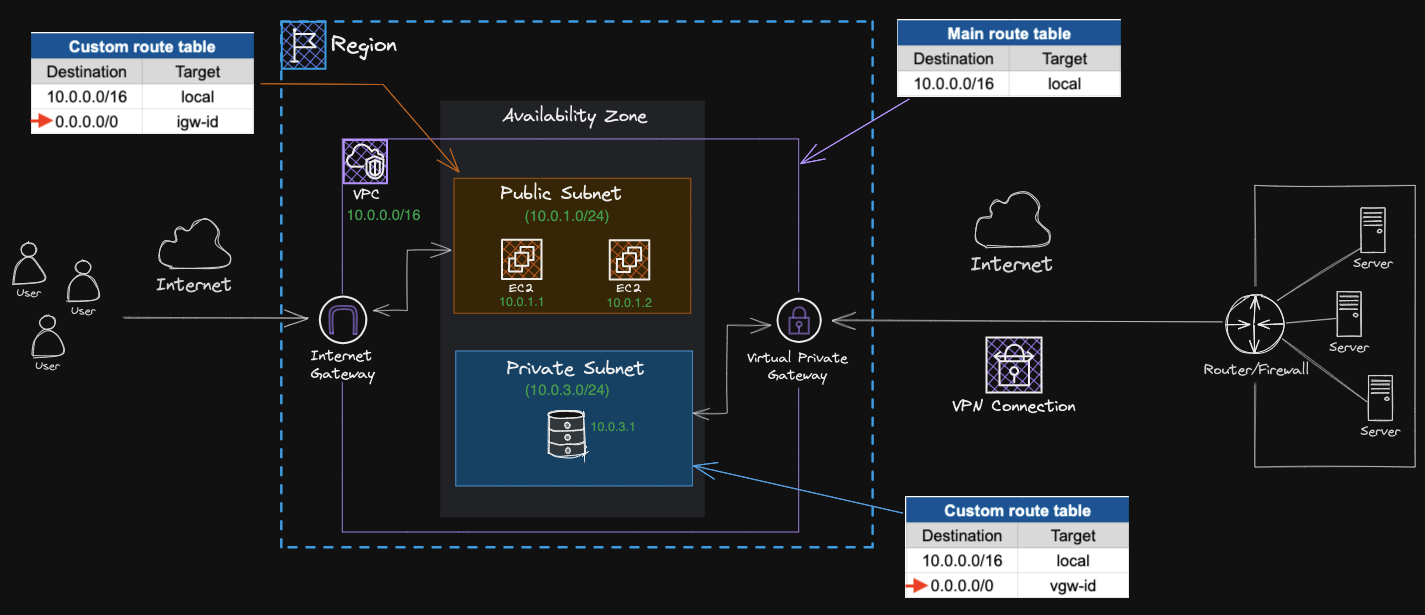
Task: Click the VPN Connection icon
Action: coord(1014,365)
